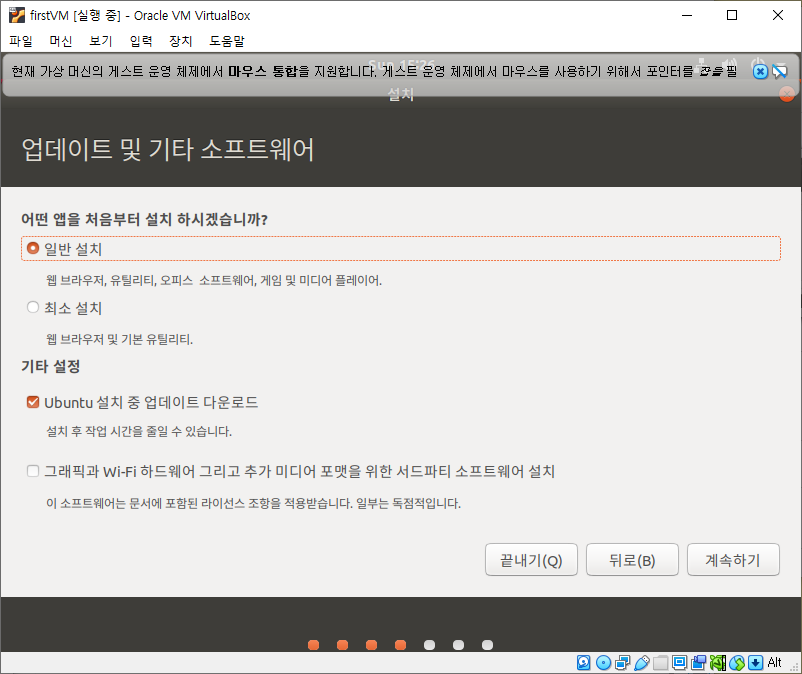Minimize the VirtualBox window

click(687, 15)
